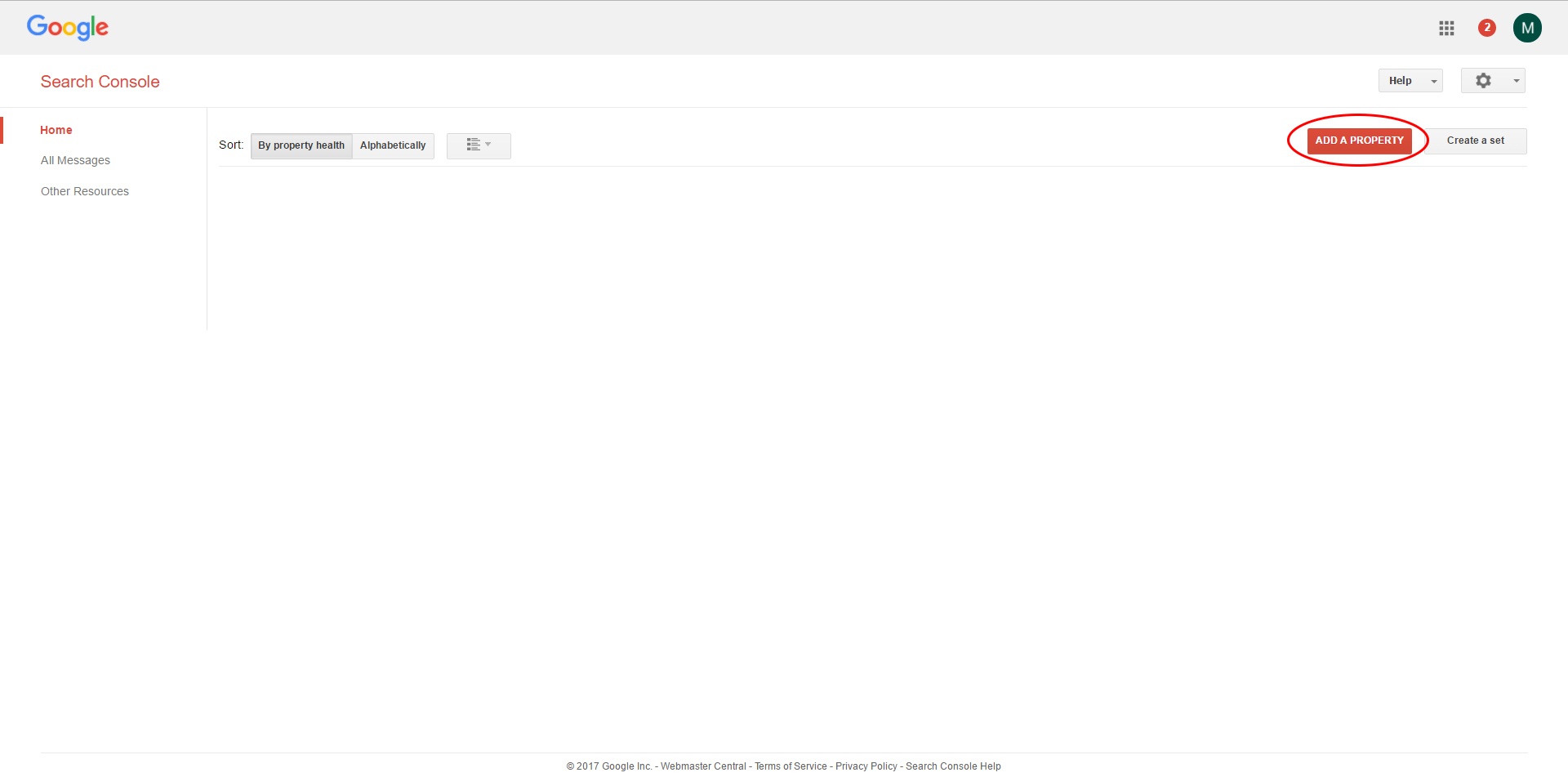The width and height of the screenshot is (1568, 777).
Task: Open the Search Console Help footer link
Action: click(953, 766)
